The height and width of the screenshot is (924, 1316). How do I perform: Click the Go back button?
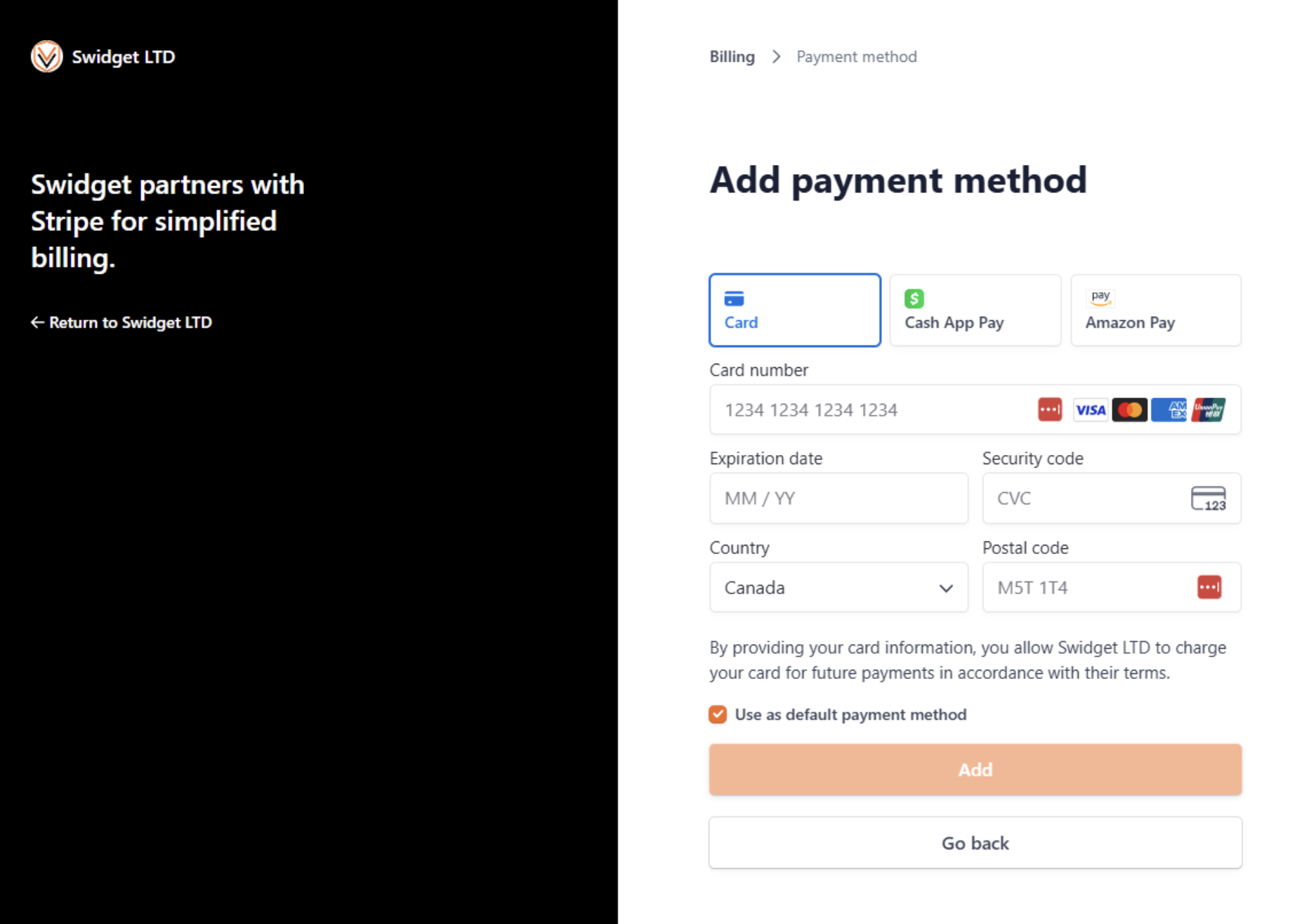click(x=975, y=843)
